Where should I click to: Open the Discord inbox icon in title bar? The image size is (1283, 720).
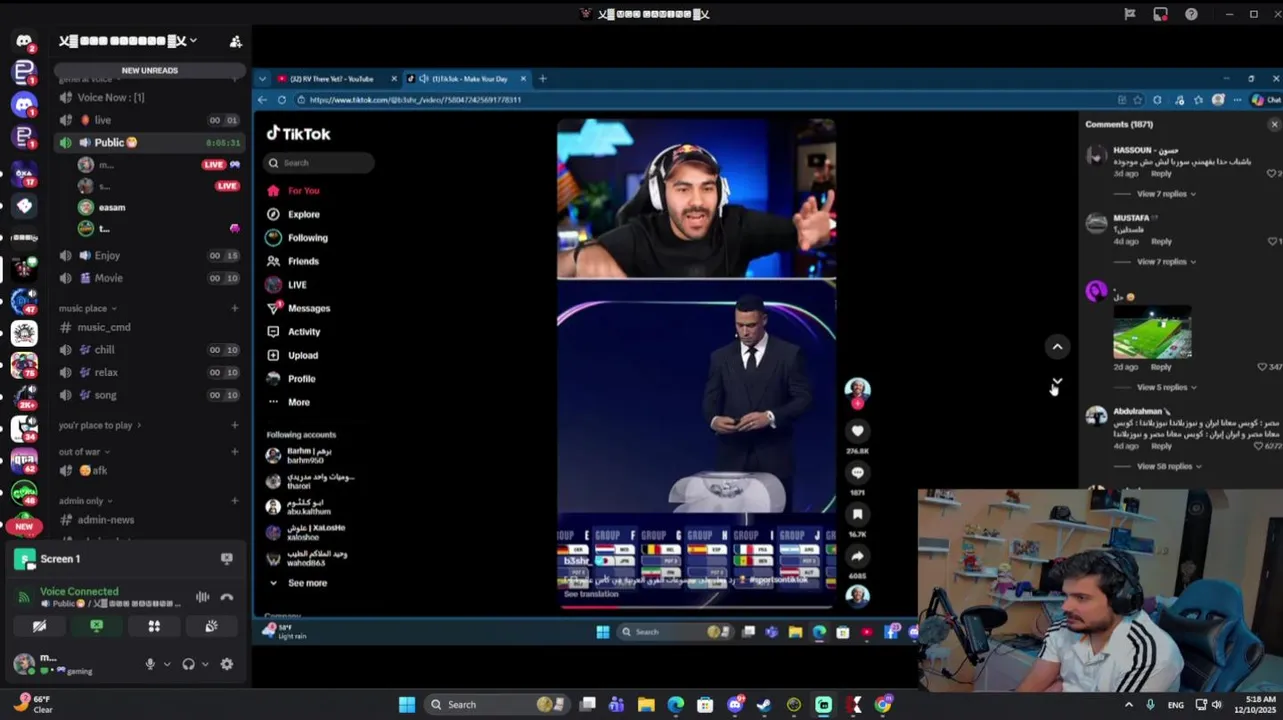[x=1160, y=14]
